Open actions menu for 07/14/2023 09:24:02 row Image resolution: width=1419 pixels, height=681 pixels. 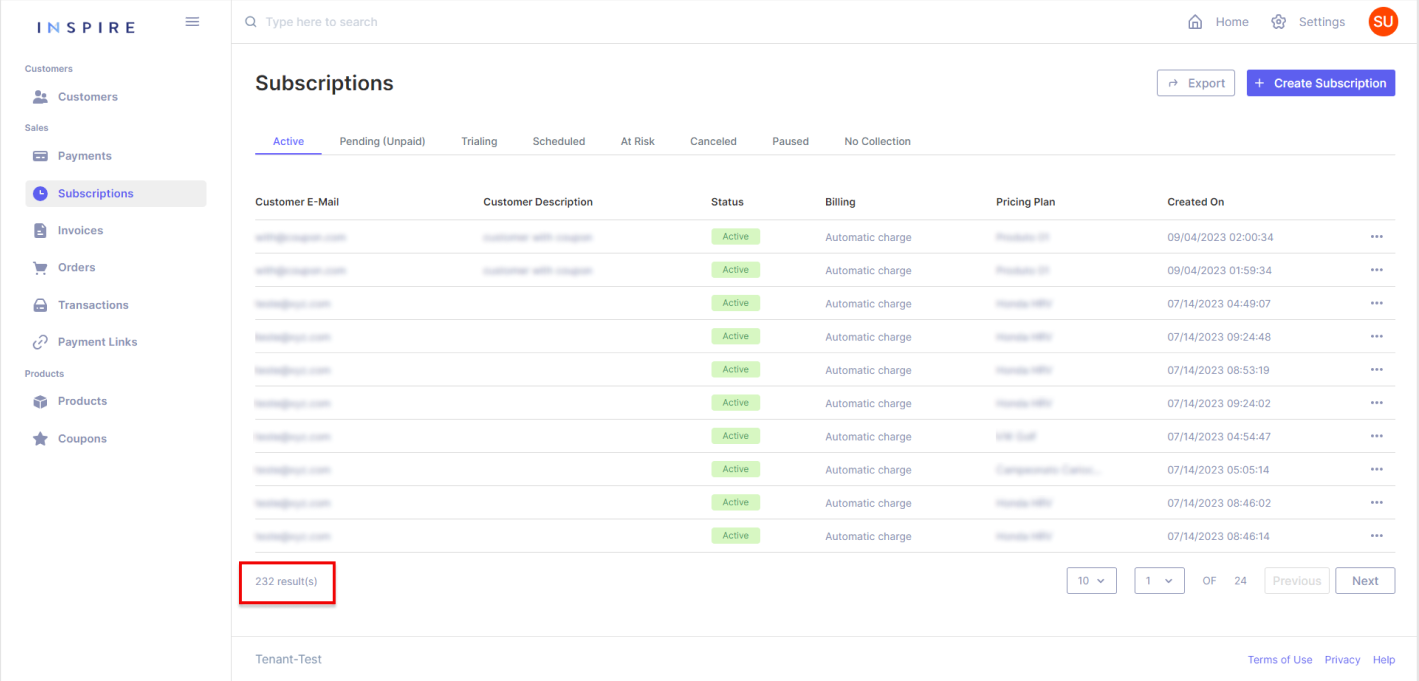click(x=1376, y=403)
